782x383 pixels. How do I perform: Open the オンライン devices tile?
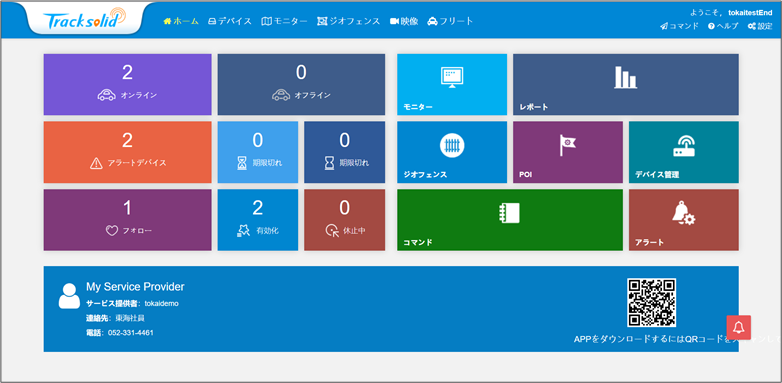point(127,84)
